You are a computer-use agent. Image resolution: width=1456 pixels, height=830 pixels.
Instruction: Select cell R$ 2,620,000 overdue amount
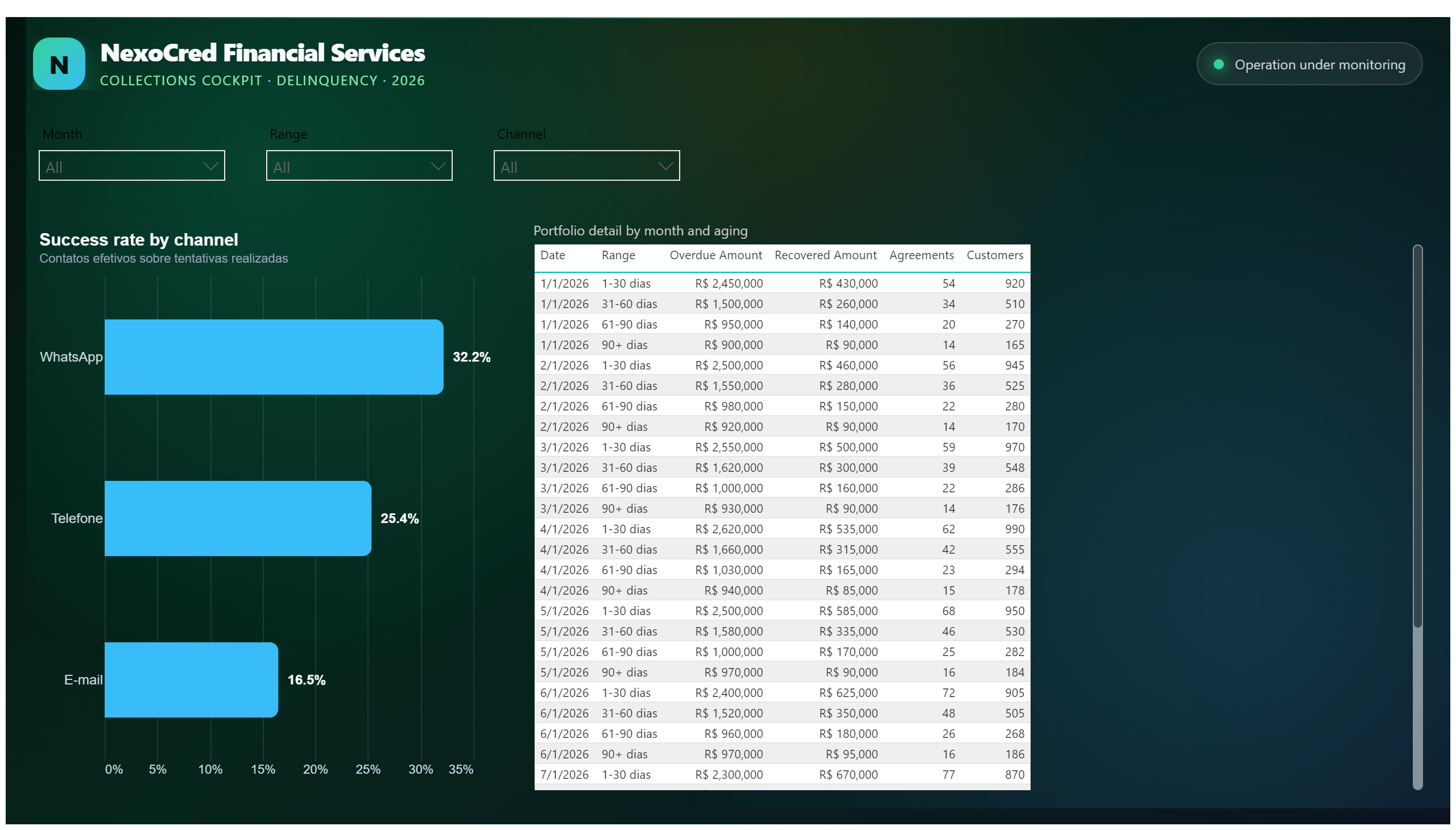(x=729, y=529)
